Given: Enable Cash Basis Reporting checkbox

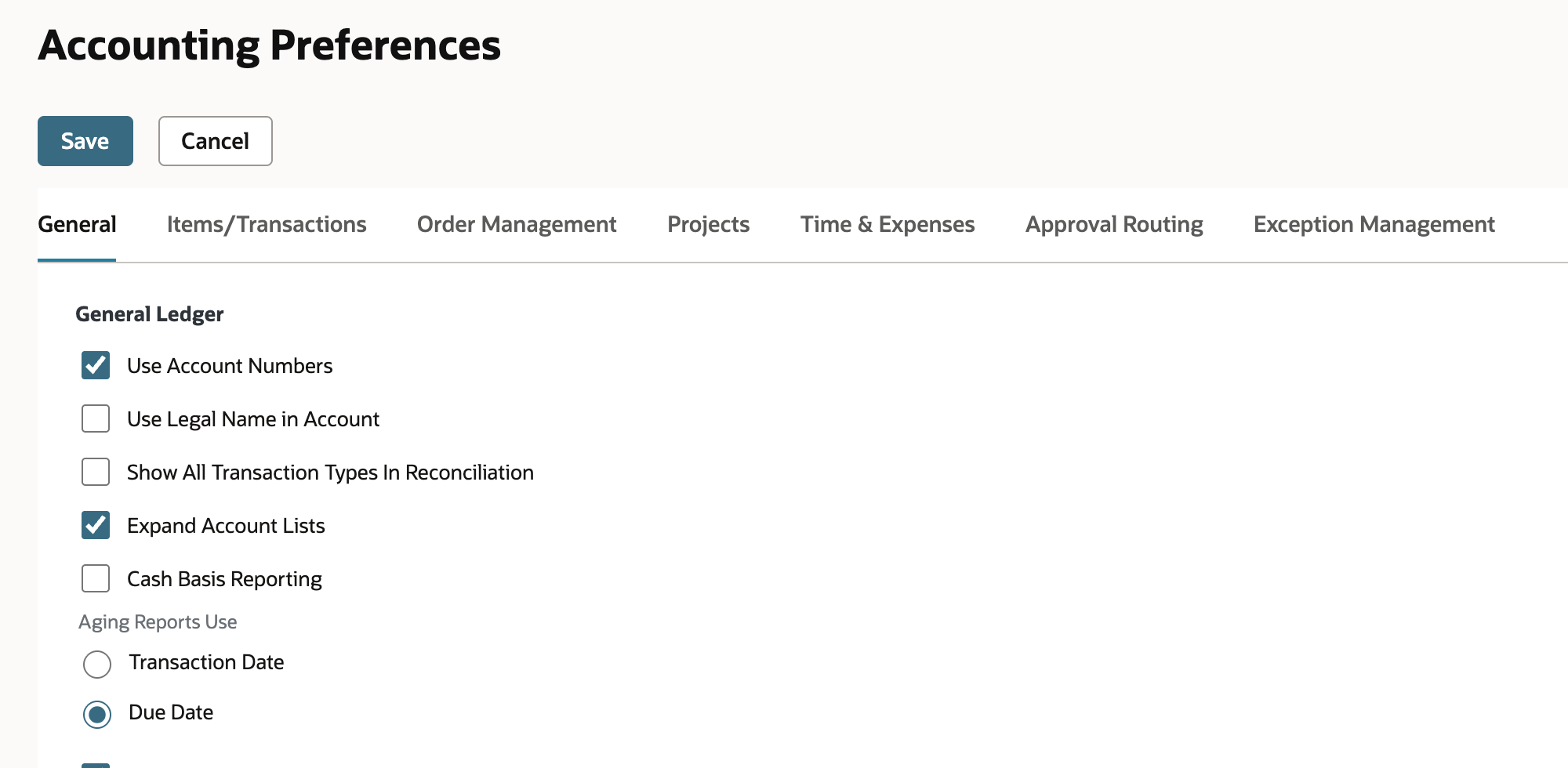Looking at the screenshot, I should (x=96, y=578).
